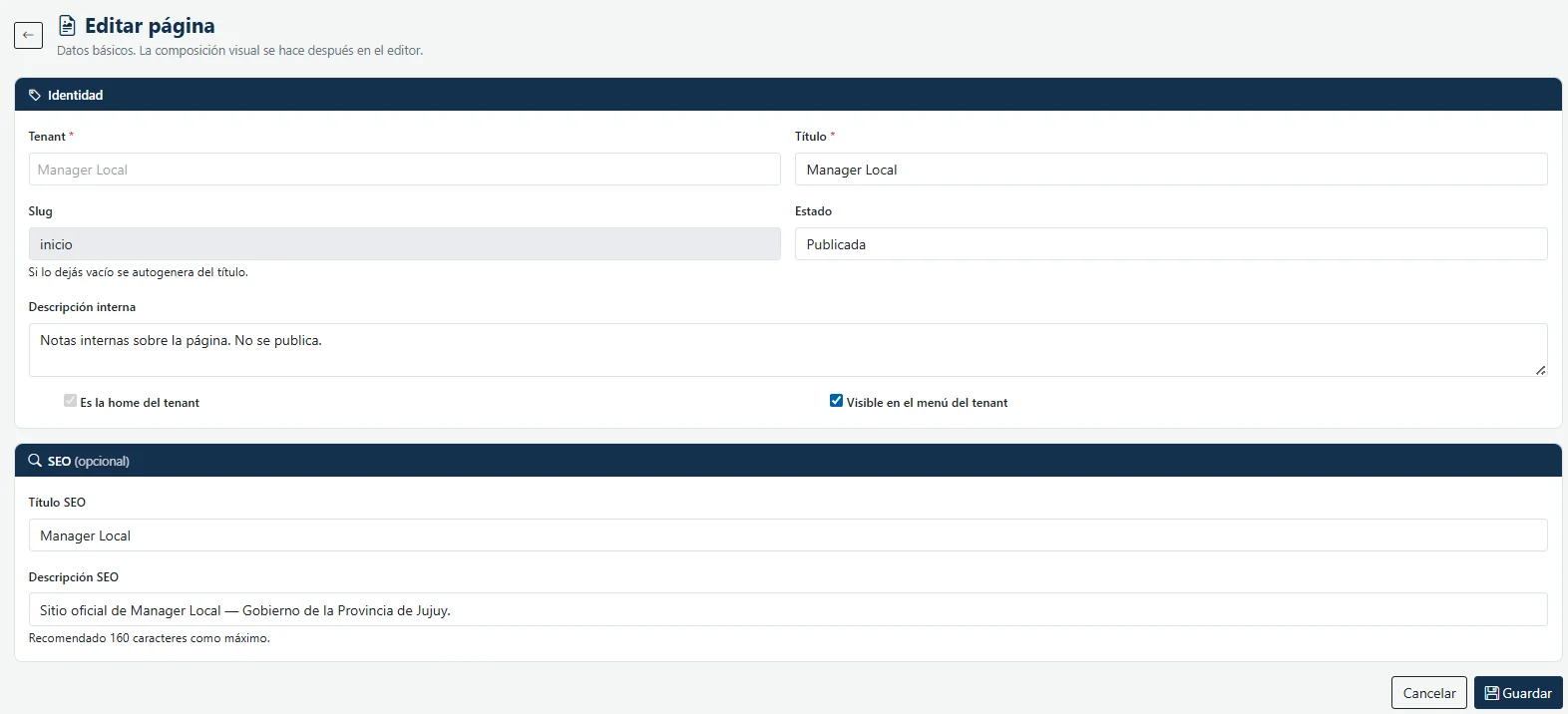The height and width of the screenshot is (714, 1568).
Task: Click the 'Es la home del tenant' label
Action: coord(140,403)
